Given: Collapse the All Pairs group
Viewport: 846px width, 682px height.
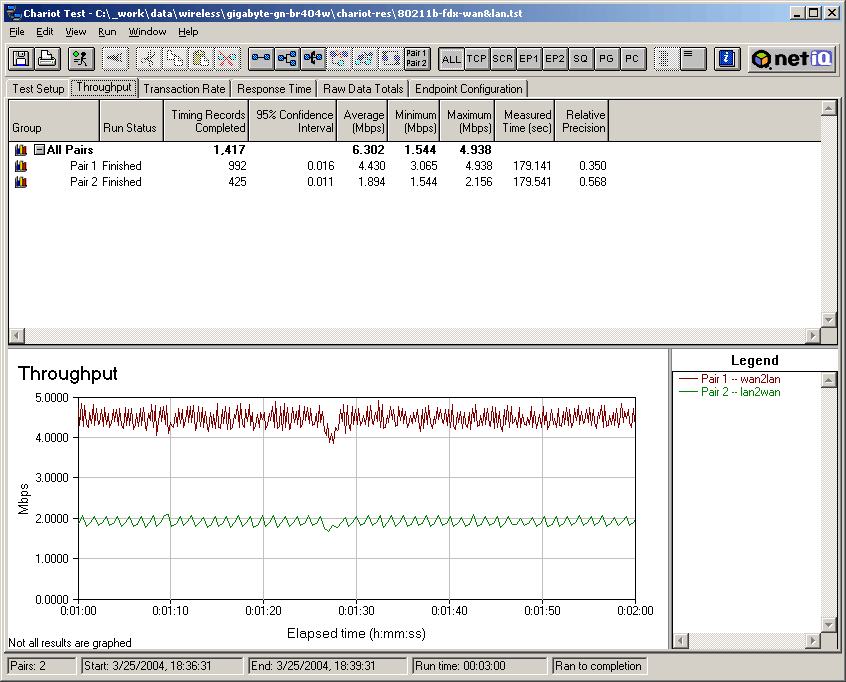Looking at the screenshot, I should pos(39,149).
